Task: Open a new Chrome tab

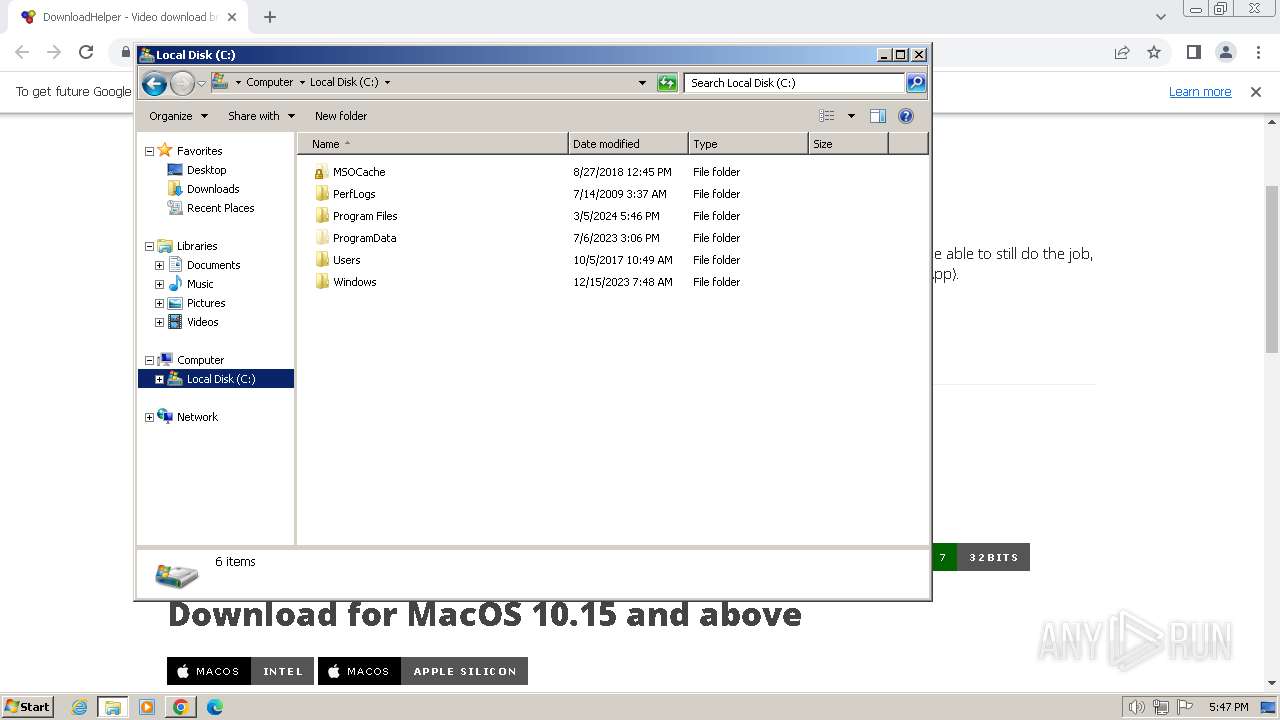Action: tap(270, 17)
